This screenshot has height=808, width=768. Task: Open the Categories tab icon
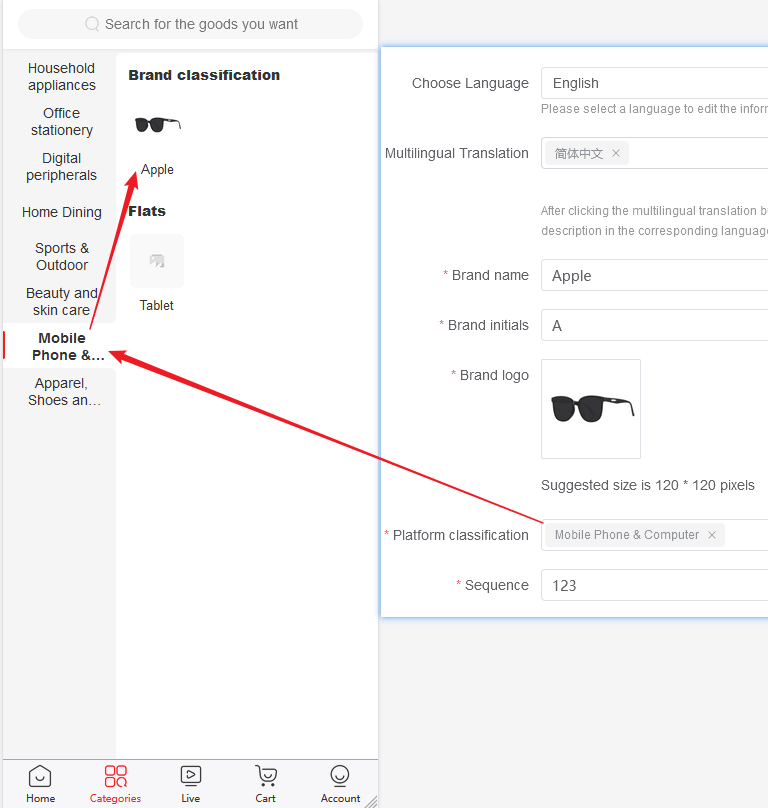click(x=115, y=776)
